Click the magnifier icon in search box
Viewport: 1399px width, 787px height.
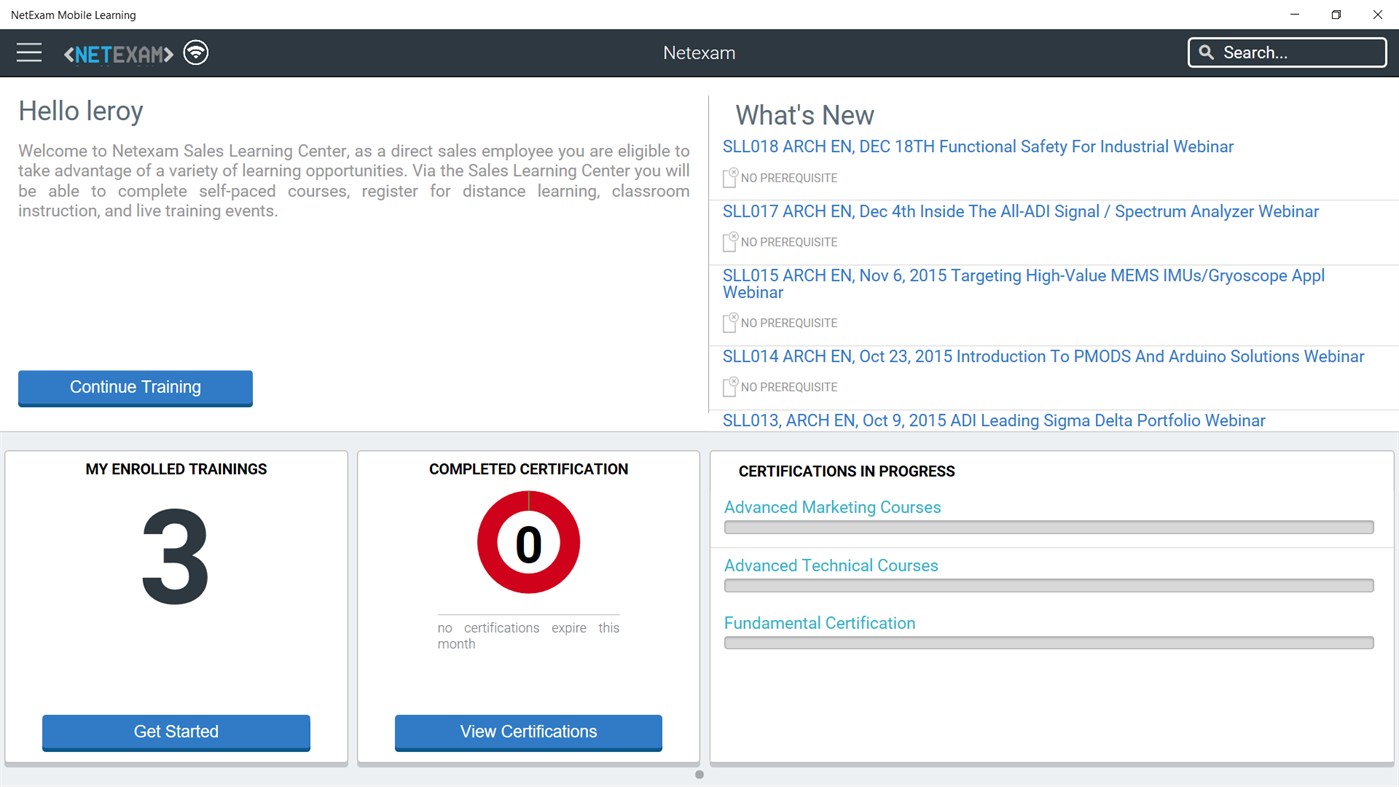point(1206,53)
